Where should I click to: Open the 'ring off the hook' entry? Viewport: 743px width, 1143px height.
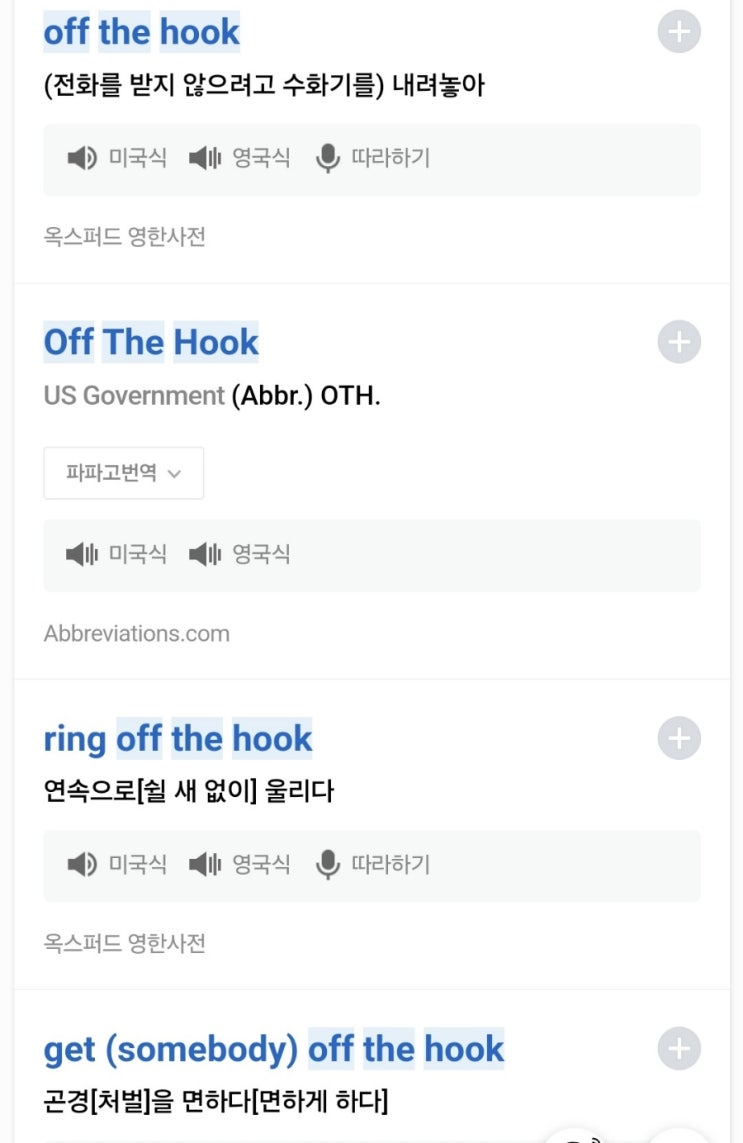(x=178, y=738)
